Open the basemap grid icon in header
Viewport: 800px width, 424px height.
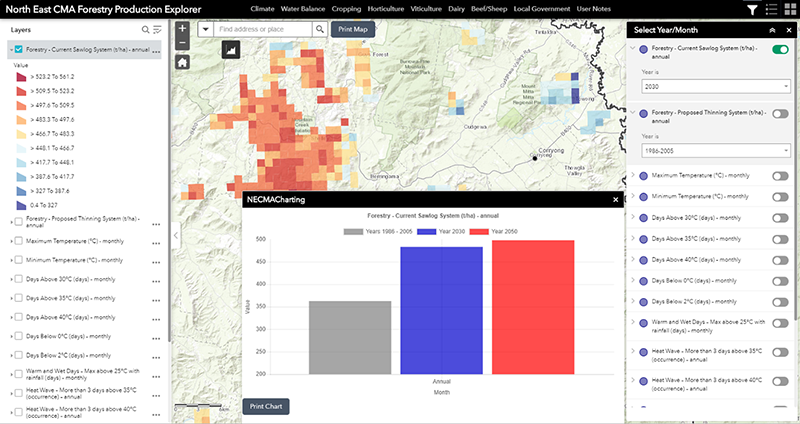point(788,9)
